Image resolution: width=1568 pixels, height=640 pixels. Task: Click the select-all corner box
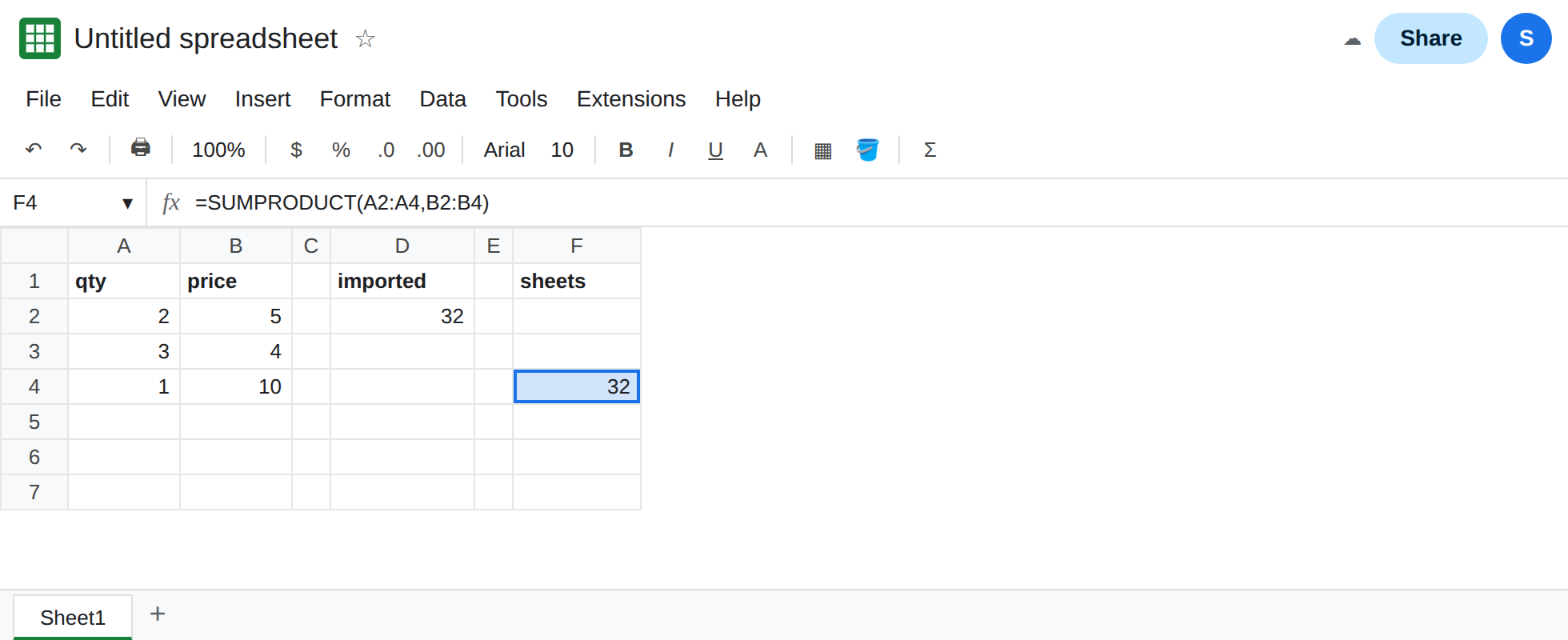(34, 246)
